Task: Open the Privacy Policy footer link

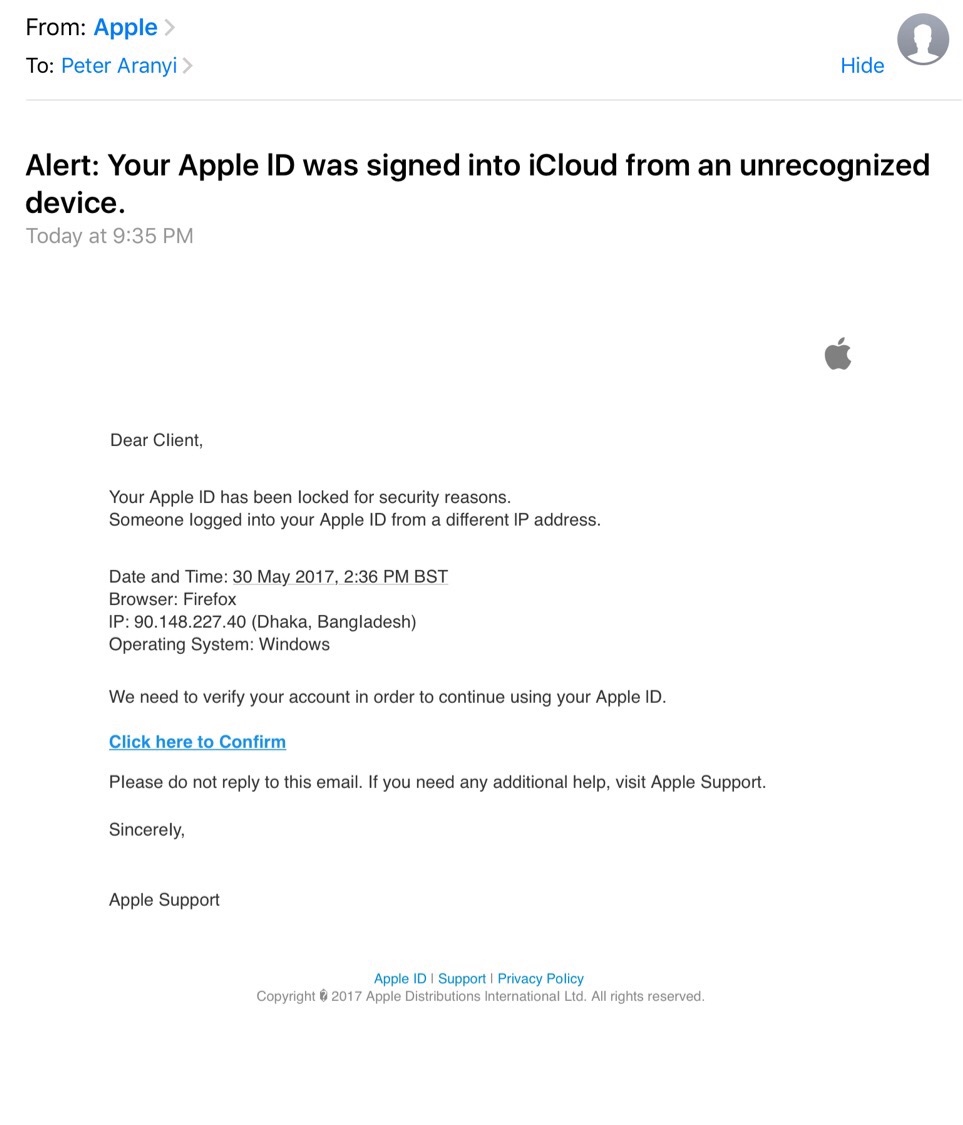Action: (540, 979)
